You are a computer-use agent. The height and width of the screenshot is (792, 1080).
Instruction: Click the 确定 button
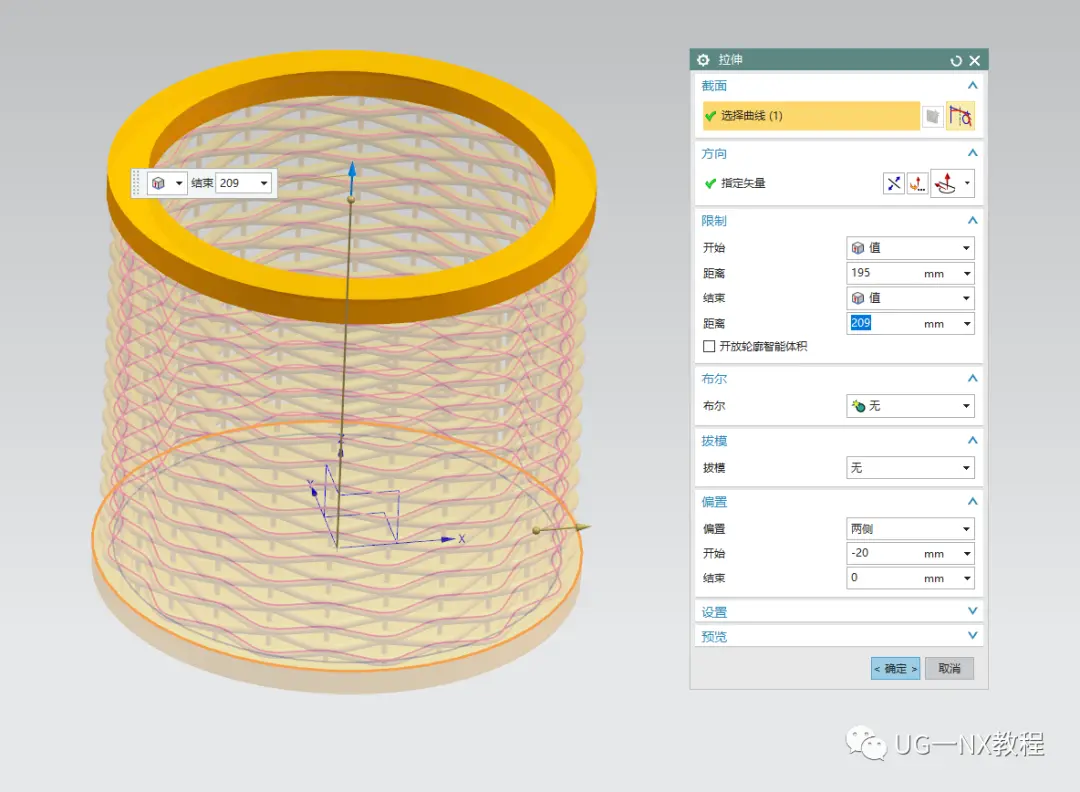[895, 668]
